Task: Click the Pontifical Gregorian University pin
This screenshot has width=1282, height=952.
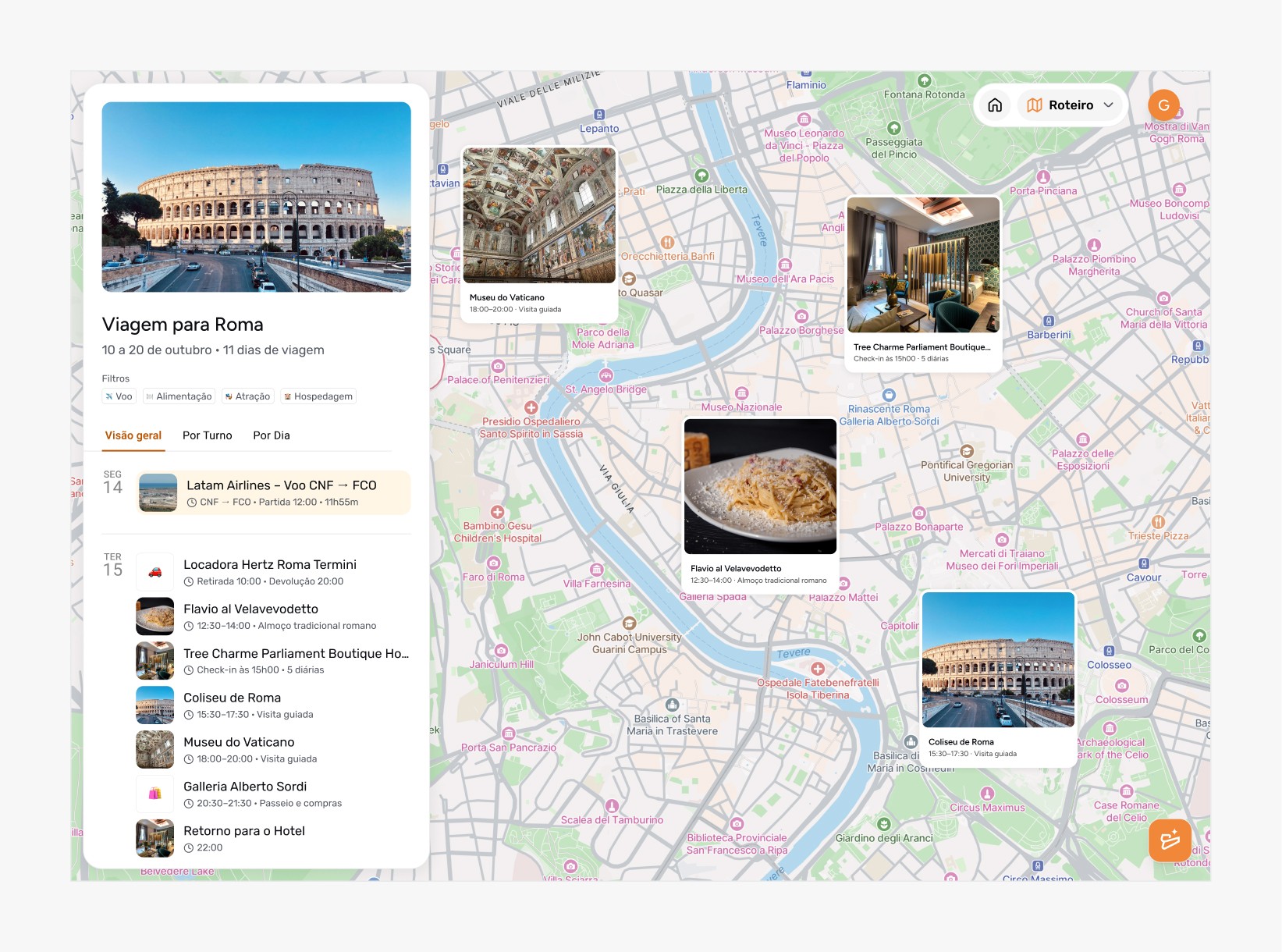Action: coord(967,451)
